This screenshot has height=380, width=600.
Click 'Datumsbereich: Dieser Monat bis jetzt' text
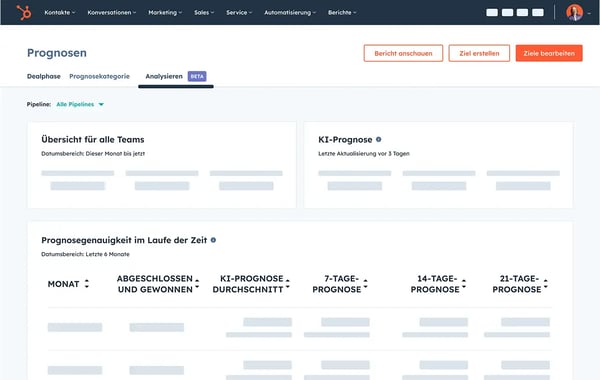pos(93,153)
